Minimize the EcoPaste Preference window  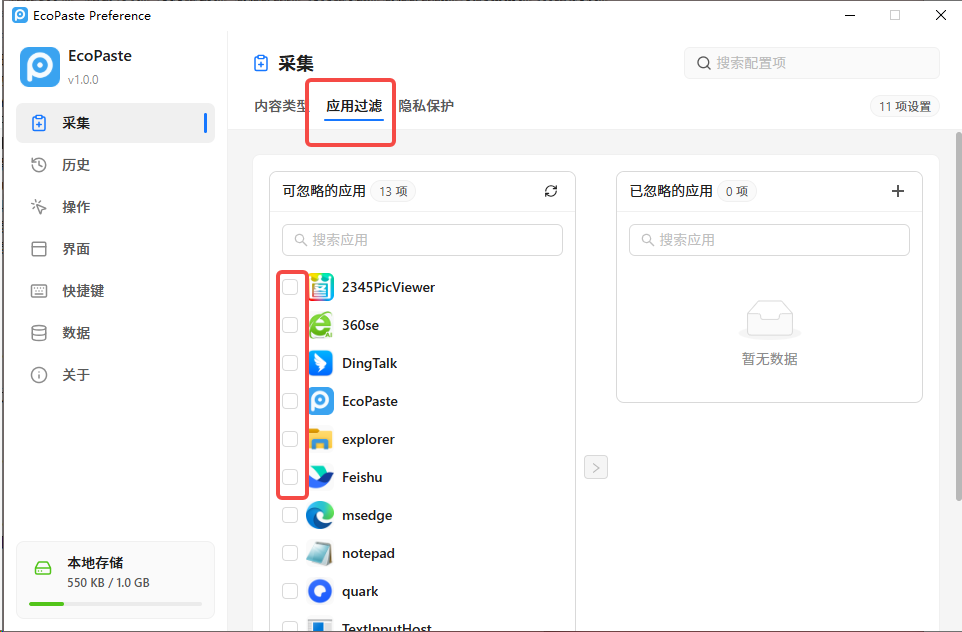pyautogui.click(x=850, y=15)
